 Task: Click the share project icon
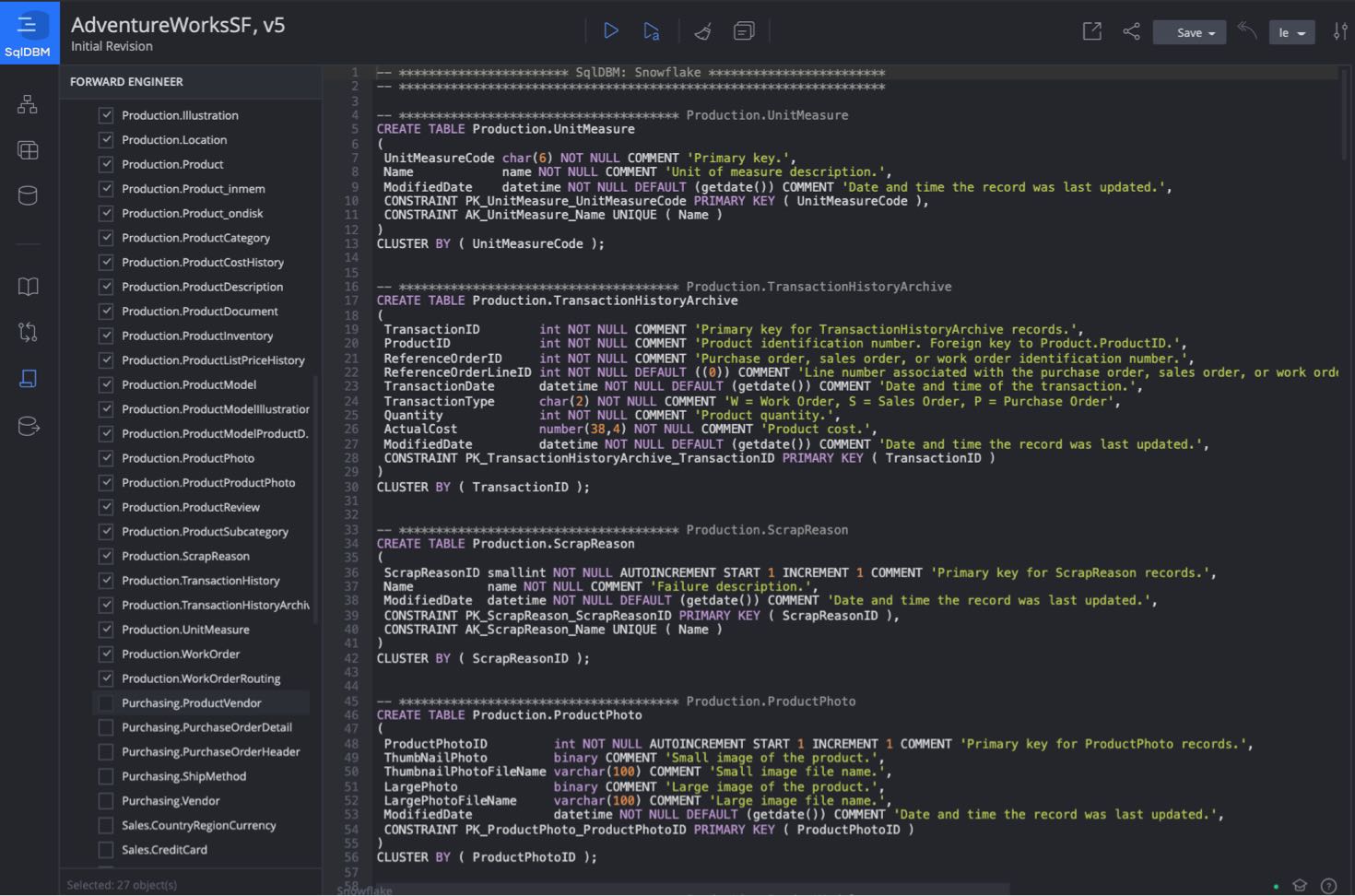pyautogui.click(x=1132, y=31)
